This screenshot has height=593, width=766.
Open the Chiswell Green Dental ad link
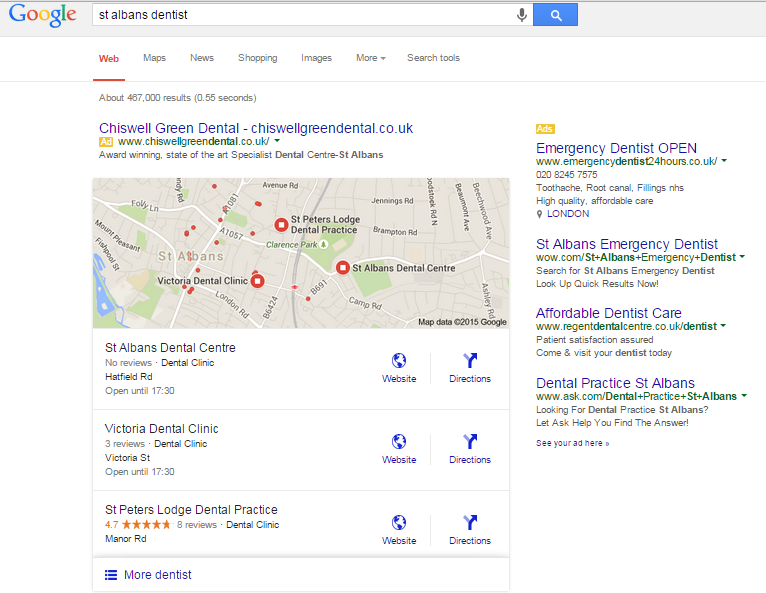[256, 128]
